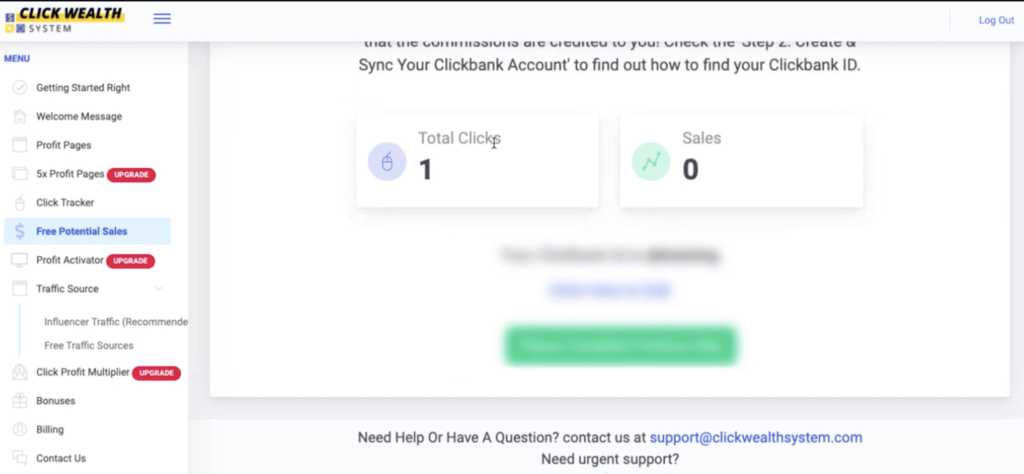The width and height of the screenshot is (1024, 474).
Task: Click the Log Out link
Action: point(995,20)
